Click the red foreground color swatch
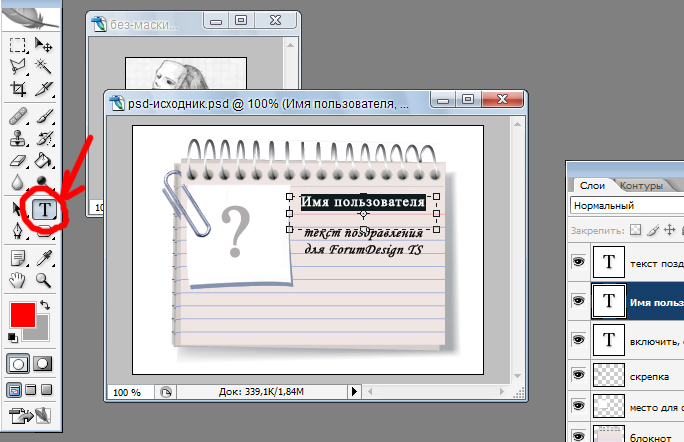This screenshot has height=442, width=684. pyautogui.click(x=23, y=315)
